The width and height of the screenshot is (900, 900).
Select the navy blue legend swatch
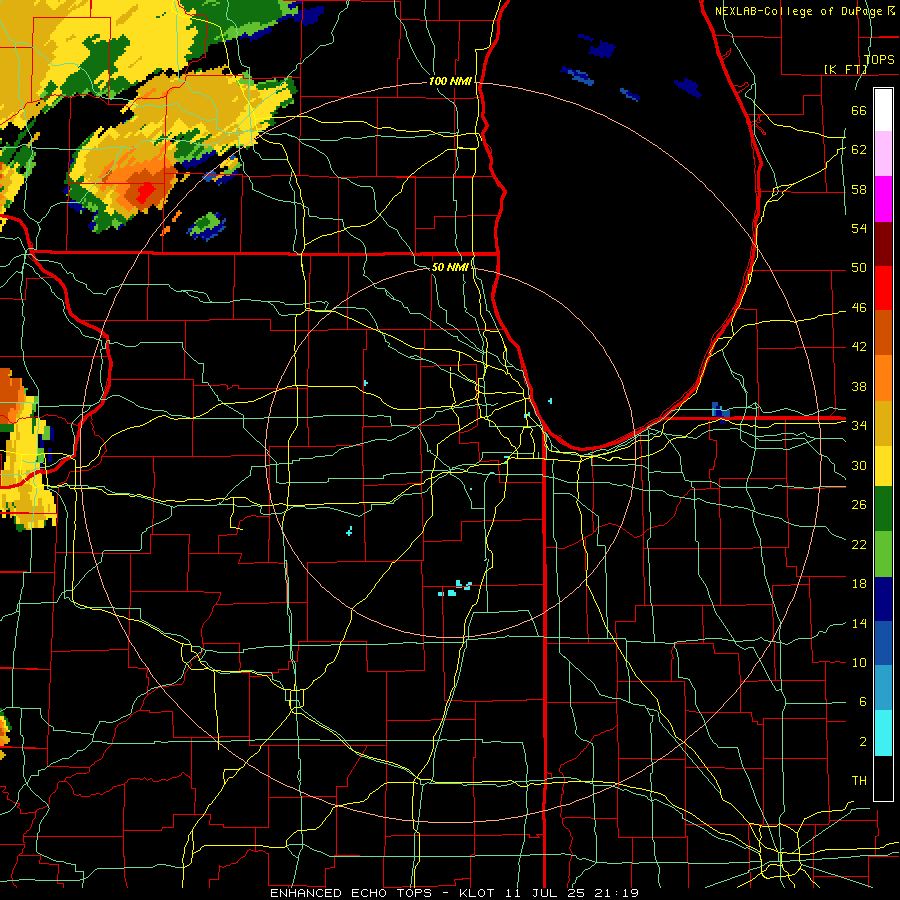883,599
